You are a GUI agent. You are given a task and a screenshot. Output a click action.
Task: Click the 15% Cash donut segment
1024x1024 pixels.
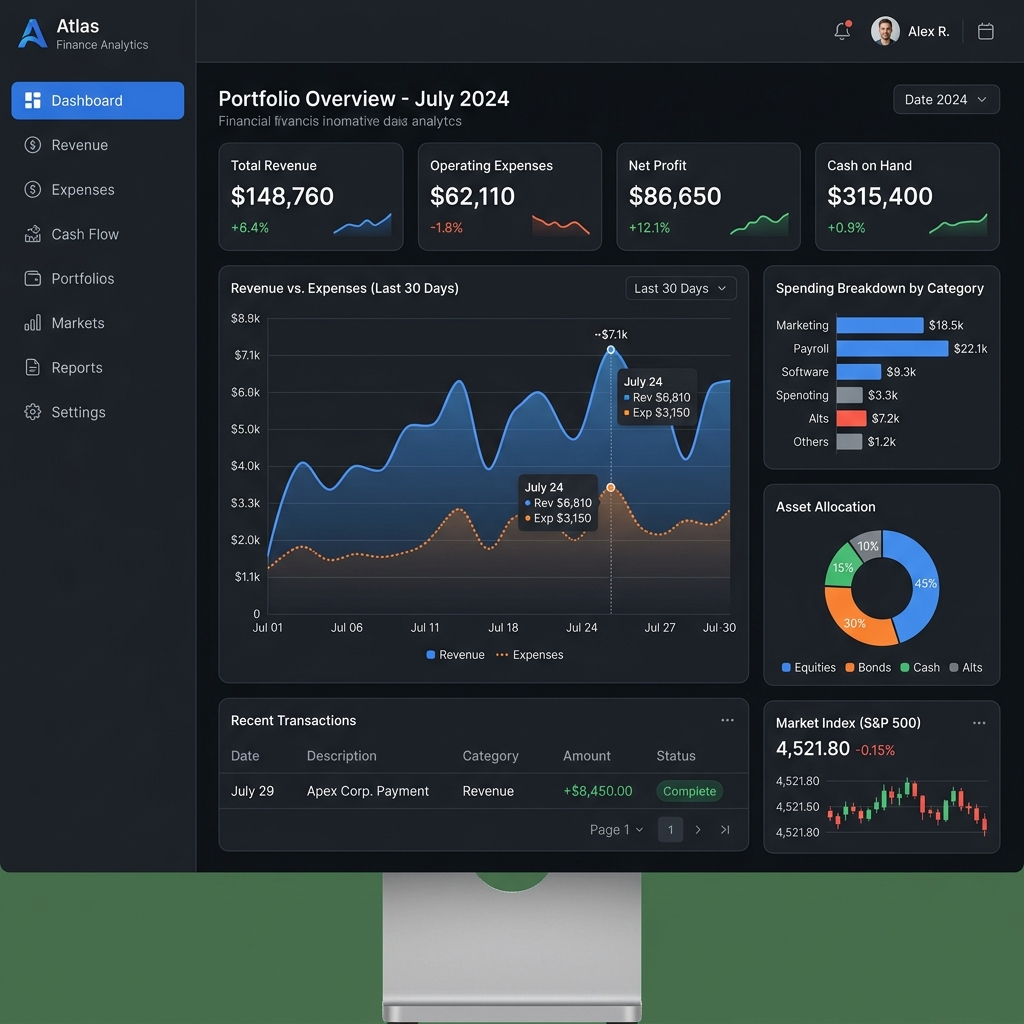coord(841,566)
